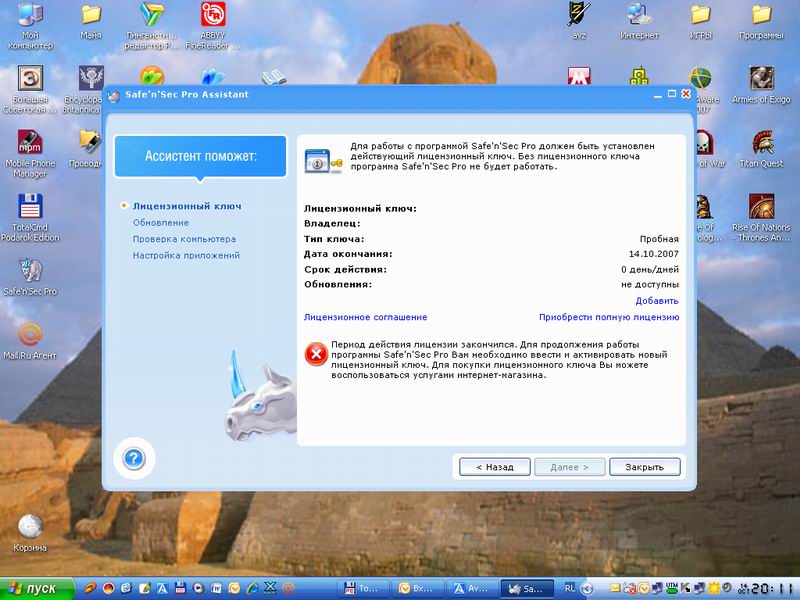800x600 pixels.
Task: Open the round blue help question-mark icon
Action: tap(134, 459)
